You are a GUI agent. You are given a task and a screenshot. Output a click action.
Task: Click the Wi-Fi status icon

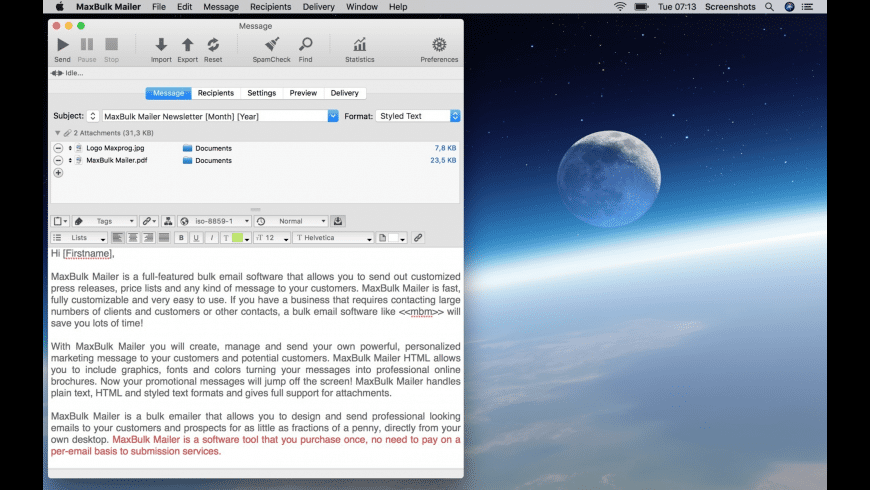[620, 7]
